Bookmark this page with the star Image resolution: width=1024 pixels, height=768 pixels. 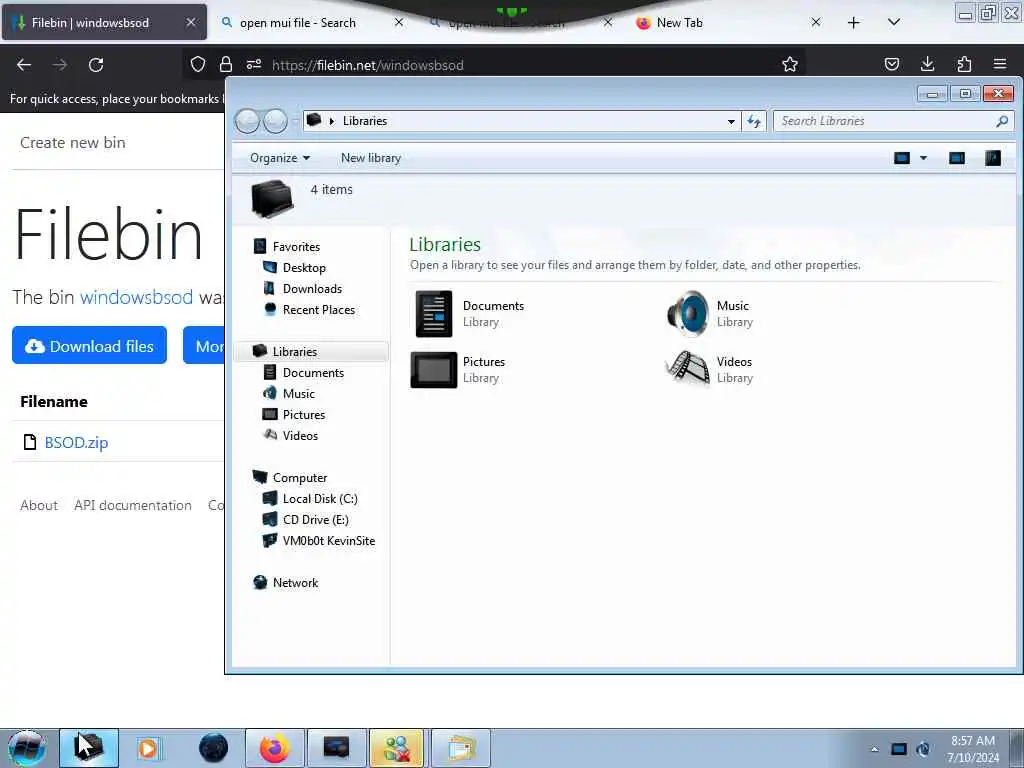(790, 64)
